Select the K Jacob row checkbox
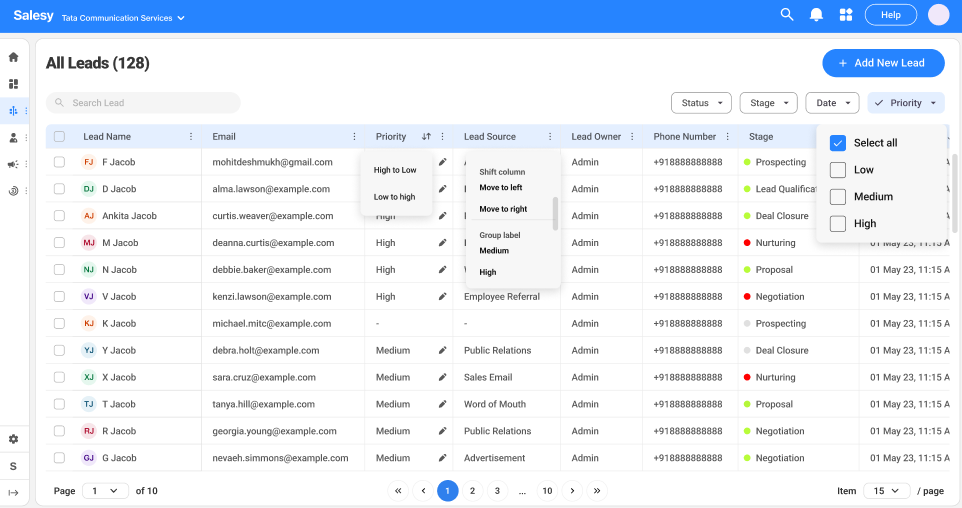Image resolution: width=962 pixels, height=508 pixels. pos(60,323)
